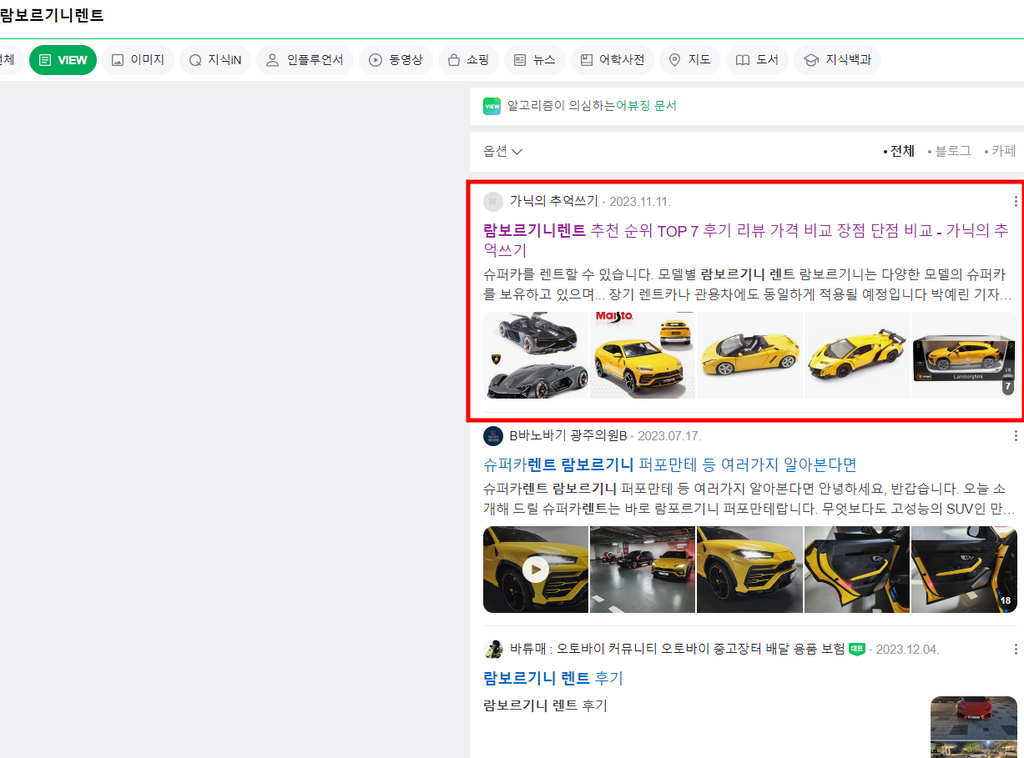Click B바노바기 광주의원B profile icon
Screen dimensions: 1024x758
493,436
